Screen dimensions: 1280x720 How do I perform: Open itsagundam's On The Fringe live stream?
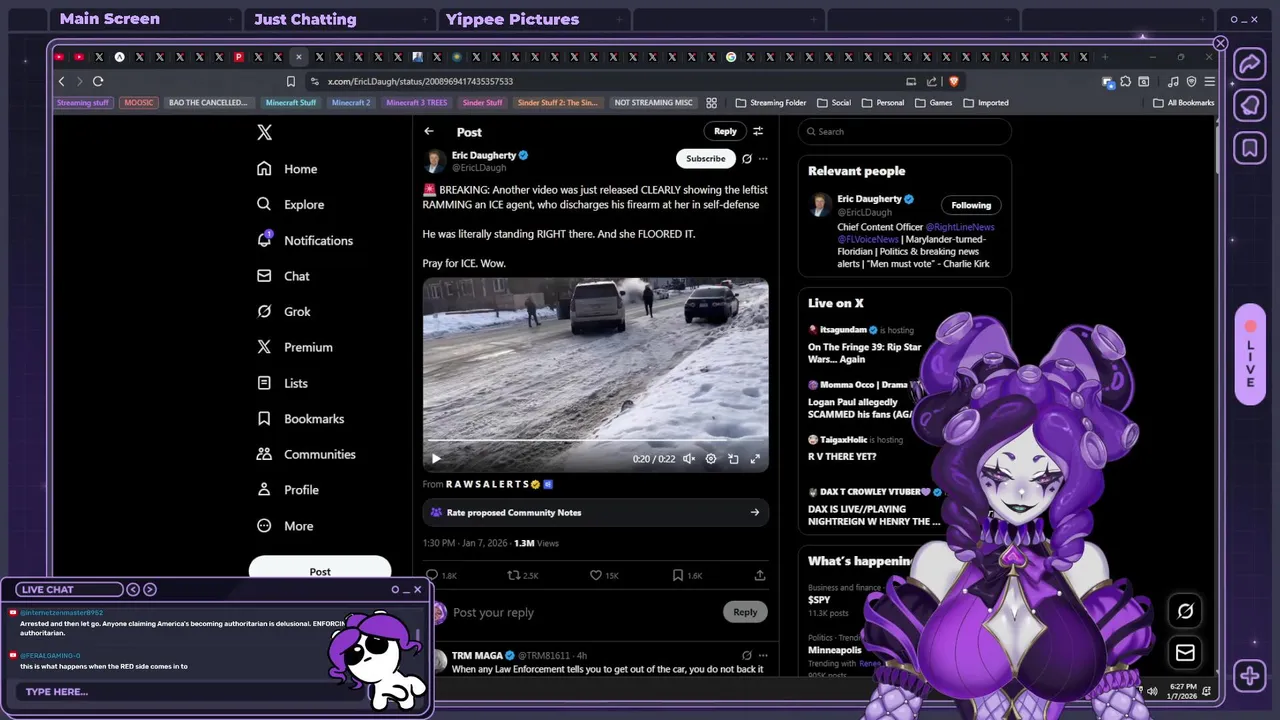tap(865, 346)
